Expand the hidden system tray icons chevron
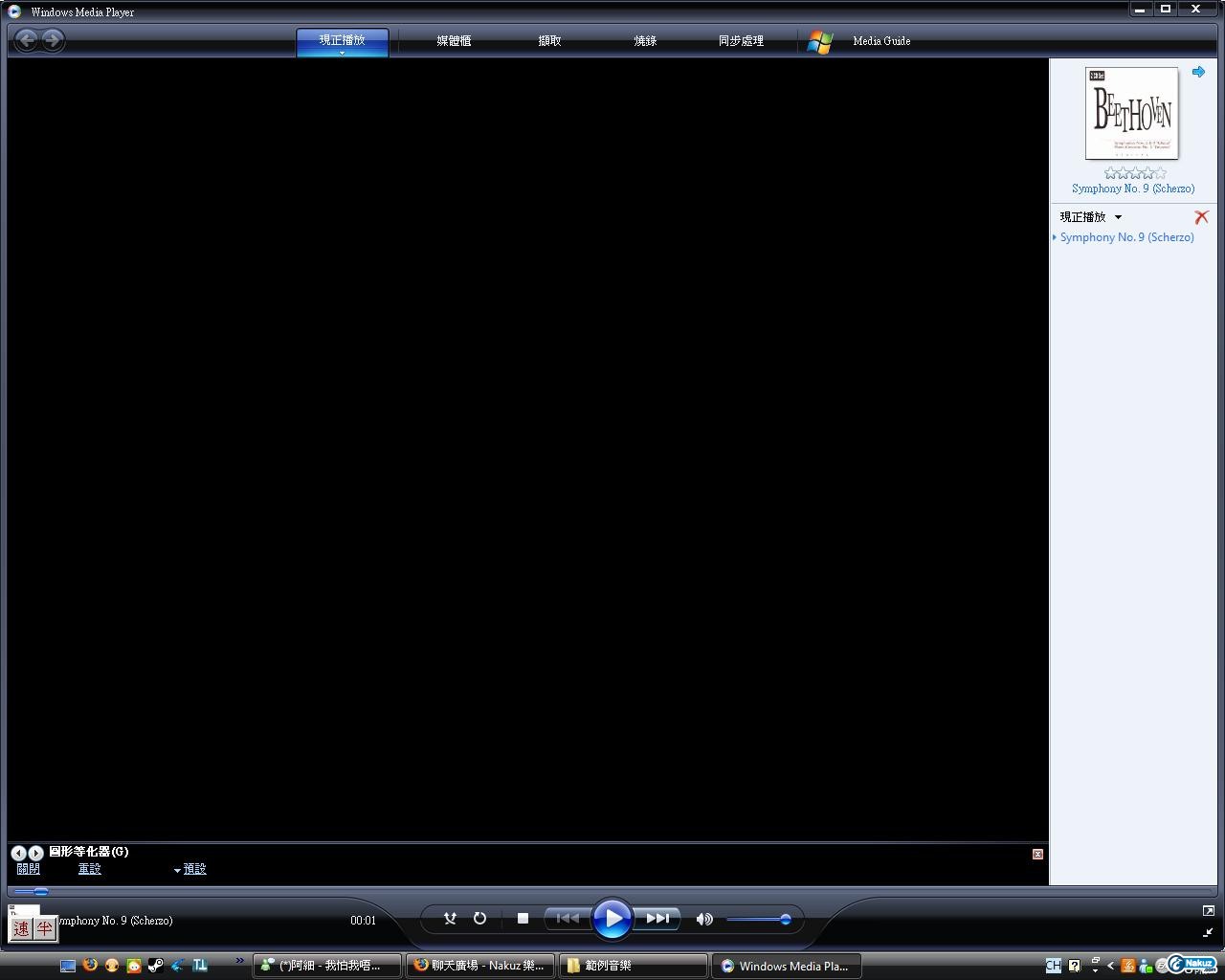Image resolution: width=1225 pixels, height=980 pixels. 1109,966
